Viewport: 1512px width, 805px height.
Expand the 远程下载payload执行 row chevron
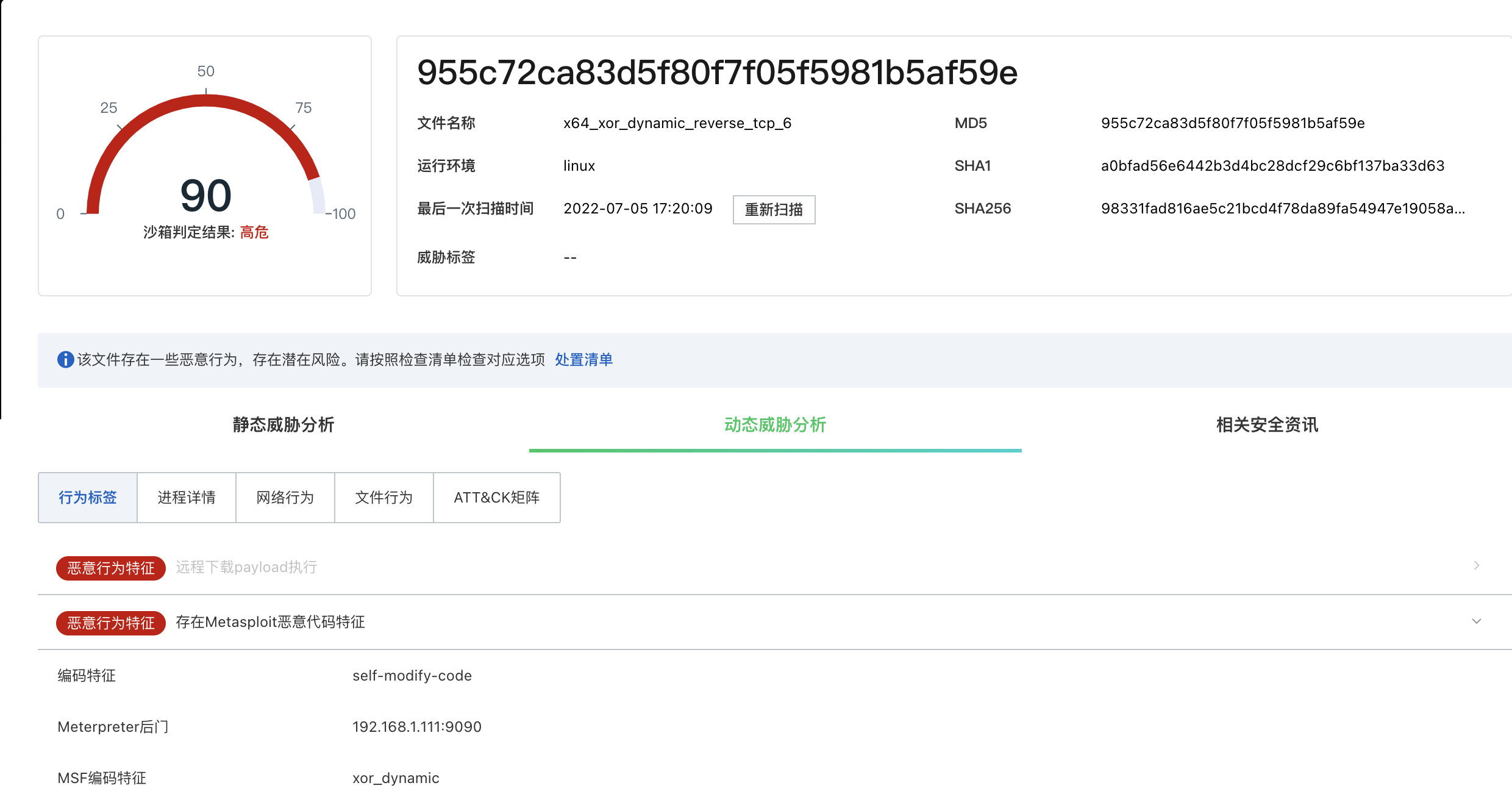coord(1476,566)
